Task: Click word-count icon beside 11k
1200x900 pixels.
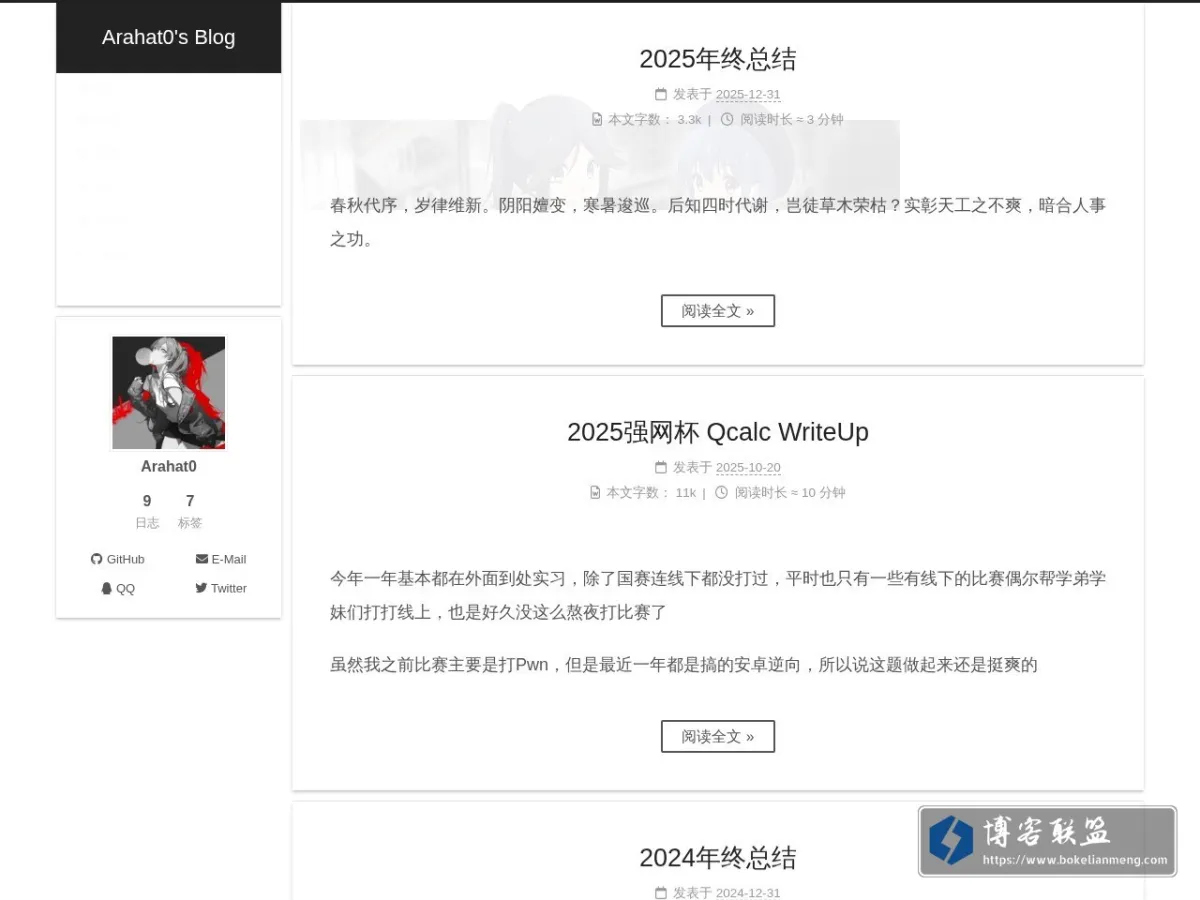Action: 595,492
